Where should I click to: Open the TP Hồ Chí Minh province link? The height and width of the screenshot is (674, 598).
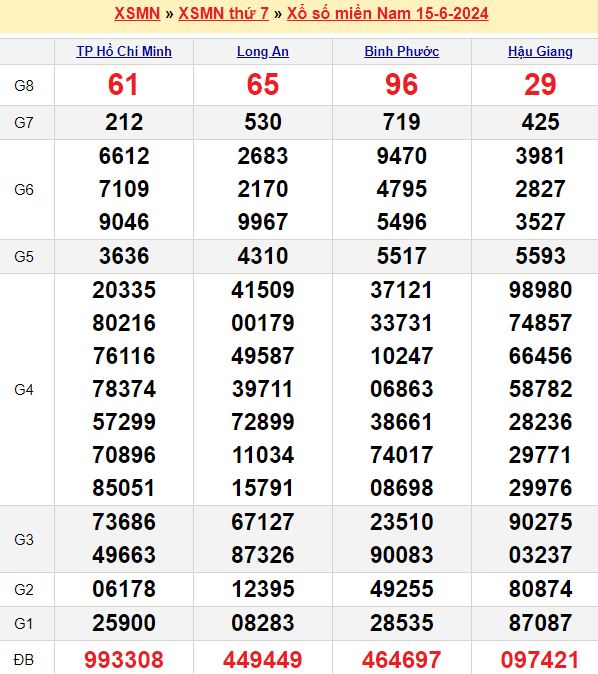tap(124, 52)
